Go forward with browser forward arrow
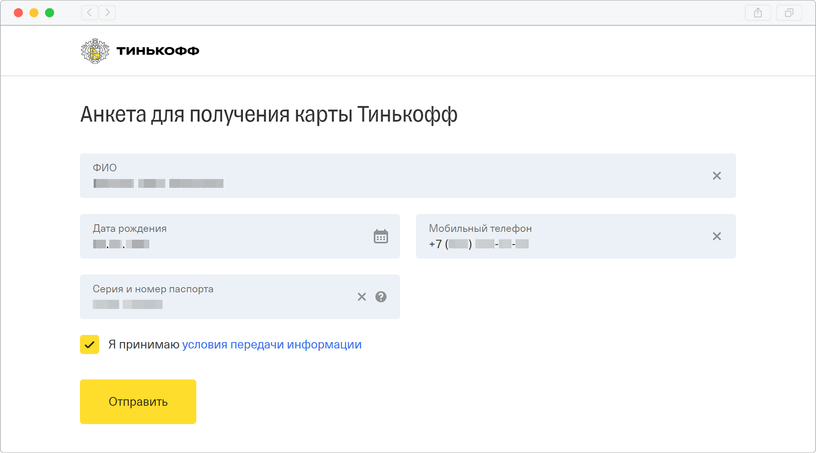The width and height of the screenshot is (816, 453). pos(107,12)
